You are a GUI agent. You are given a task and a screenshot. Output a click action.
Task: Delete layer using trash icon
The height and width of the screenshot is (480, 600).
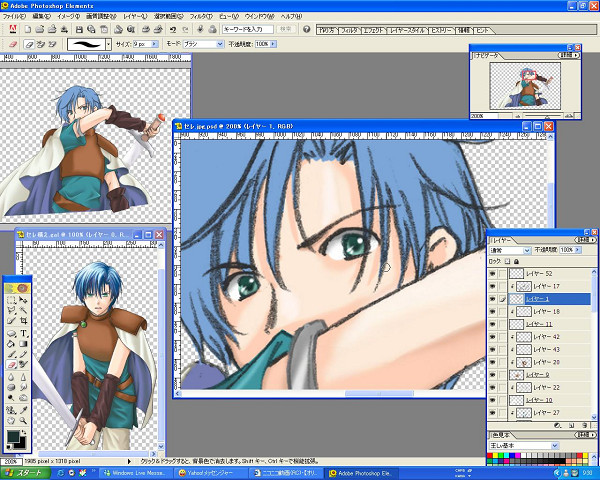[x=585, y=425]
